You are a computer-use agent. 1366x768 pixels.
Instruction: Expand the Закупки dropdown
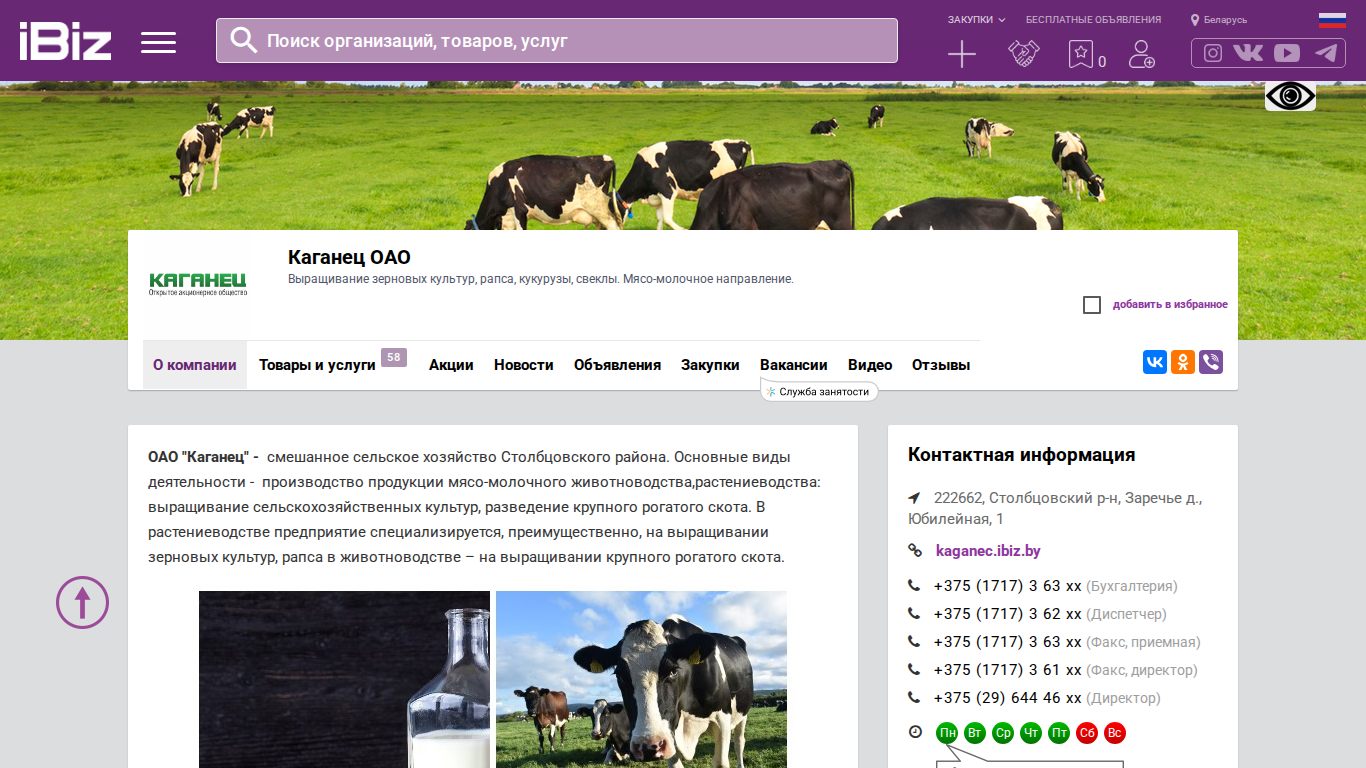(976, 20)
